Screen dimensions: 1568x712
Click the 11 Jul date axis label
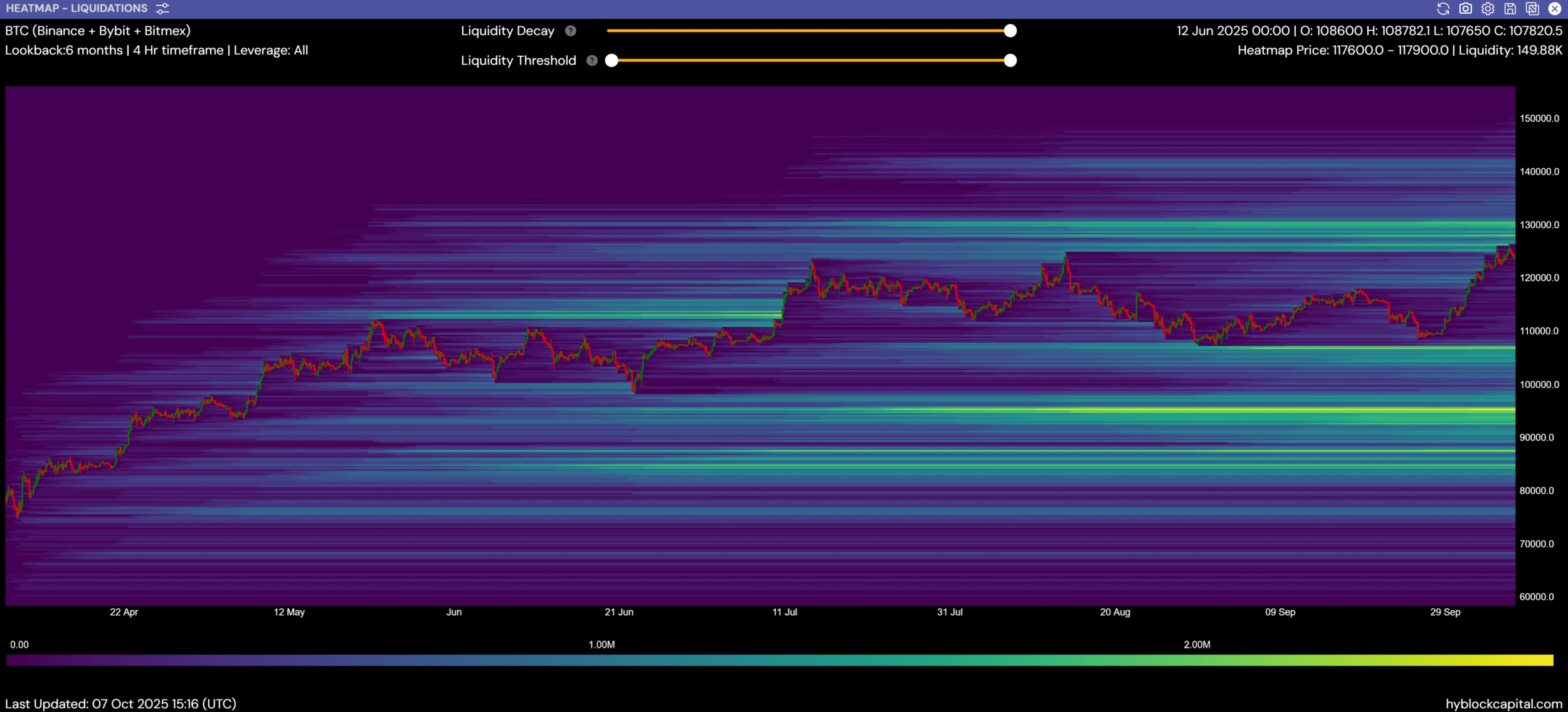tap(785, 612)
